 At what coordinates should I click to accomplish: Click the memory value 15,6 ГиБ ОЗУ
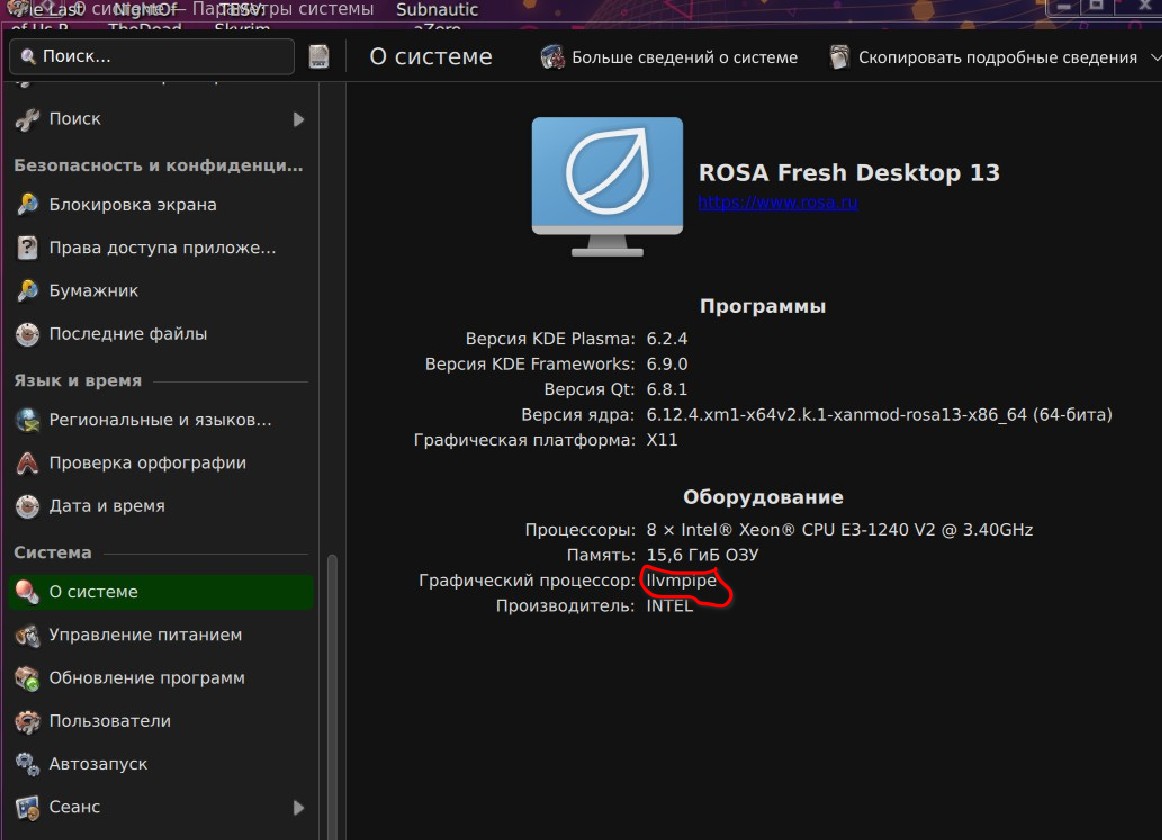(x=703, y=555)
